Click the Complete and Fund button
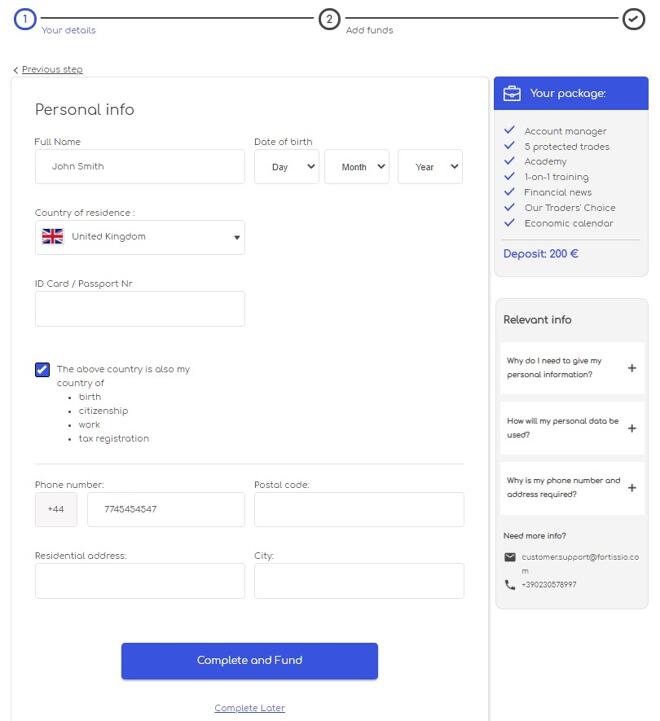Image resolution: width=660 pixels, height=721 pixels. point(249,661)
